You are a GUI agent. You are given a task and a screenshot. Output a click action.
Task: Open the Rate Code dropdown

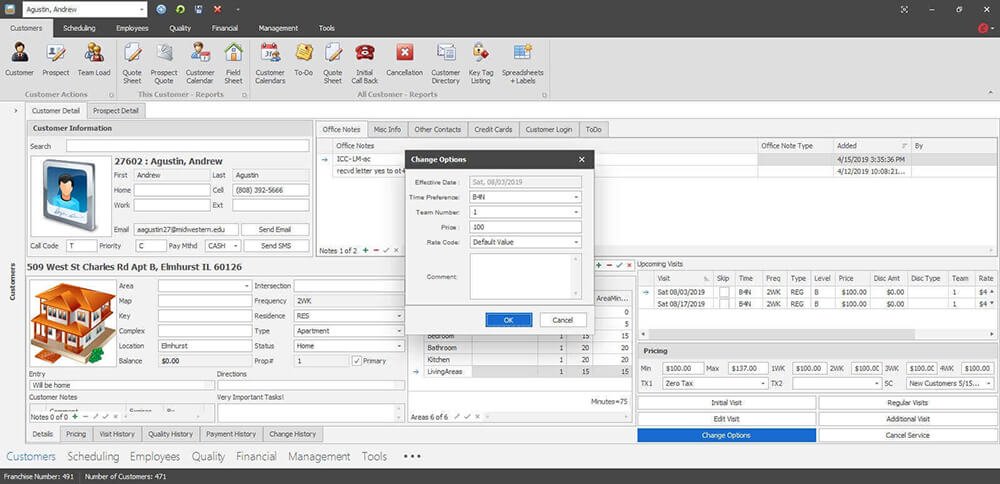tap(576, 242)
